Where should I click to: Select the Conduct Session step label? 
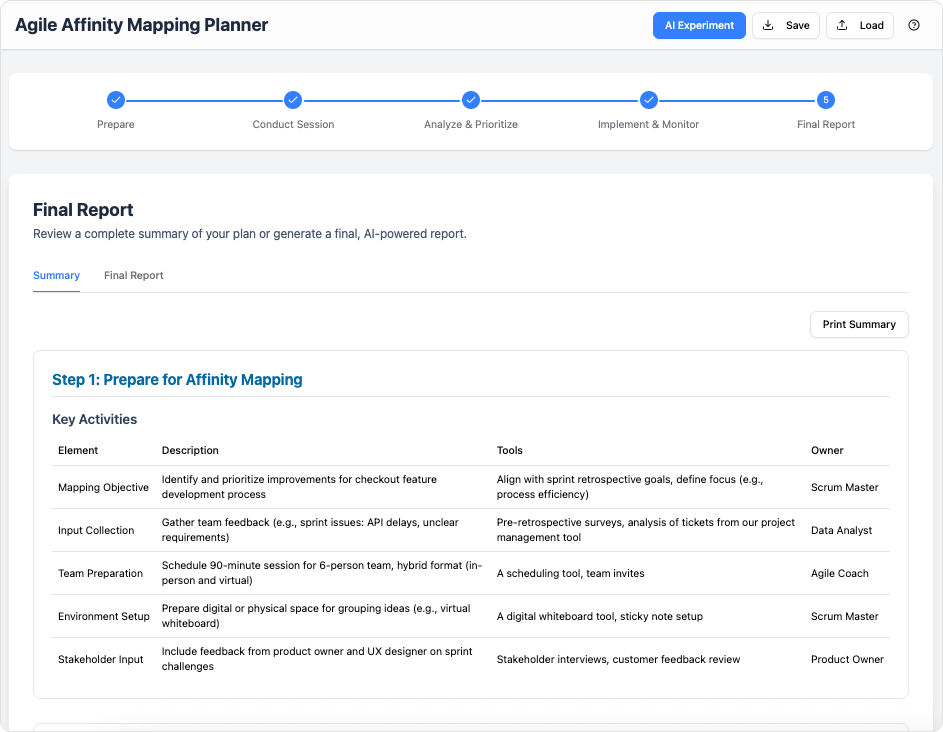(293, 125)
